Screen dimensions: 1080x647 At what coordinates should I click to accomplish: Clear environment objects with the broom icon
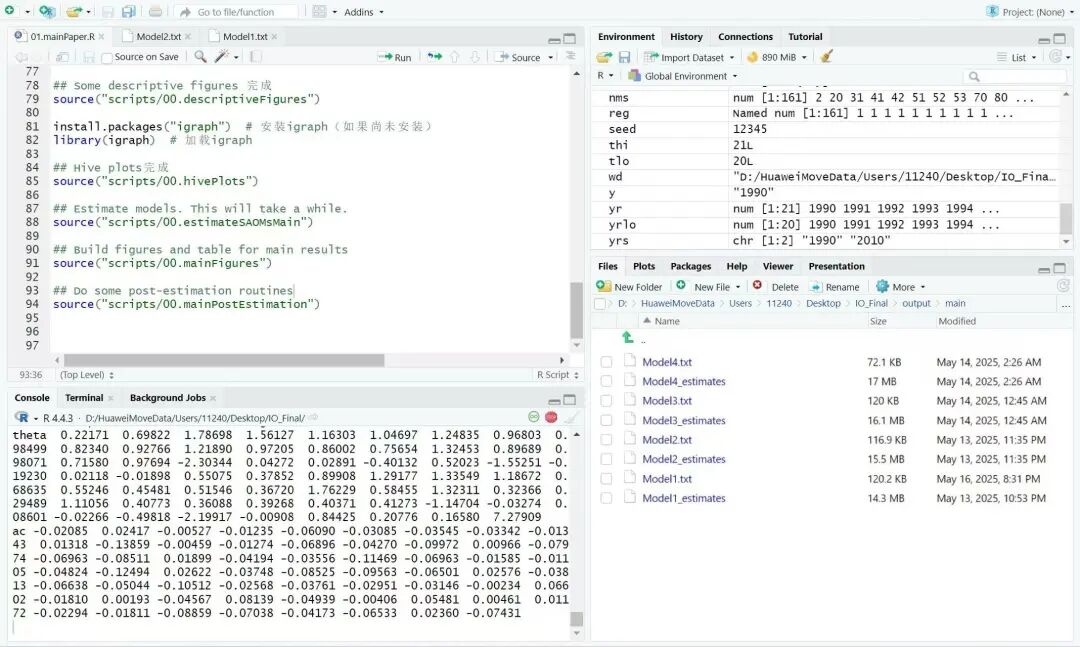click(x=827, y=57)
